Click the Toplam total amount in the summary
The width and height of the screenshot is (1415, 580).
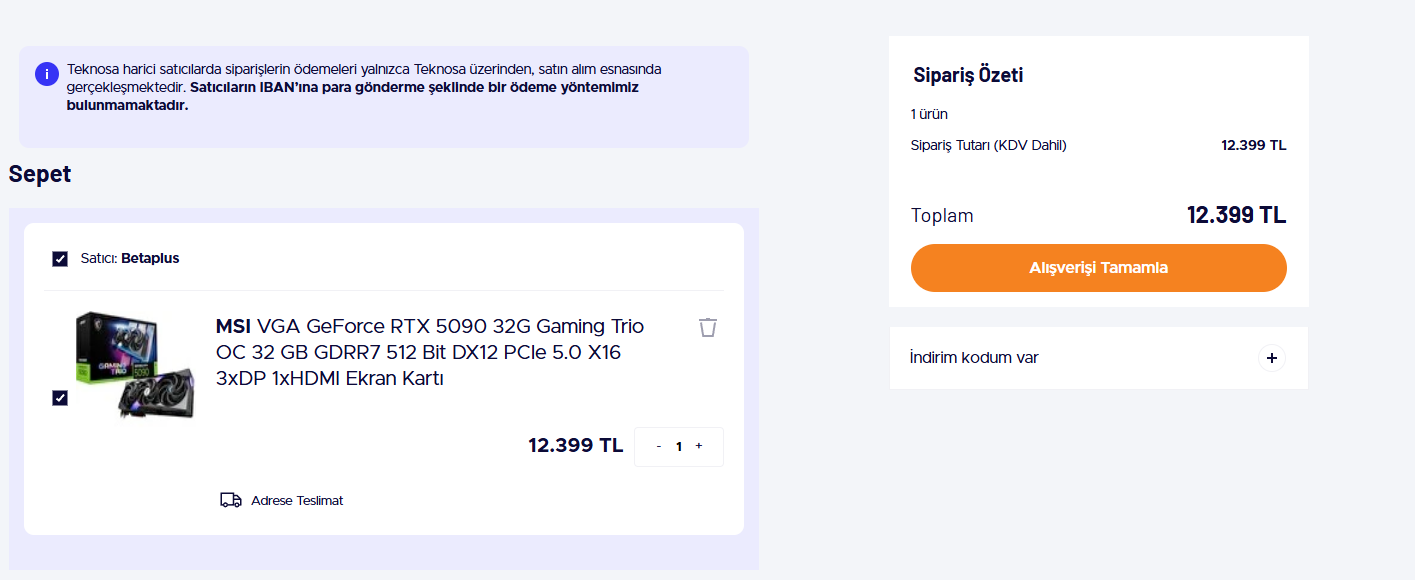point(1236,215)
